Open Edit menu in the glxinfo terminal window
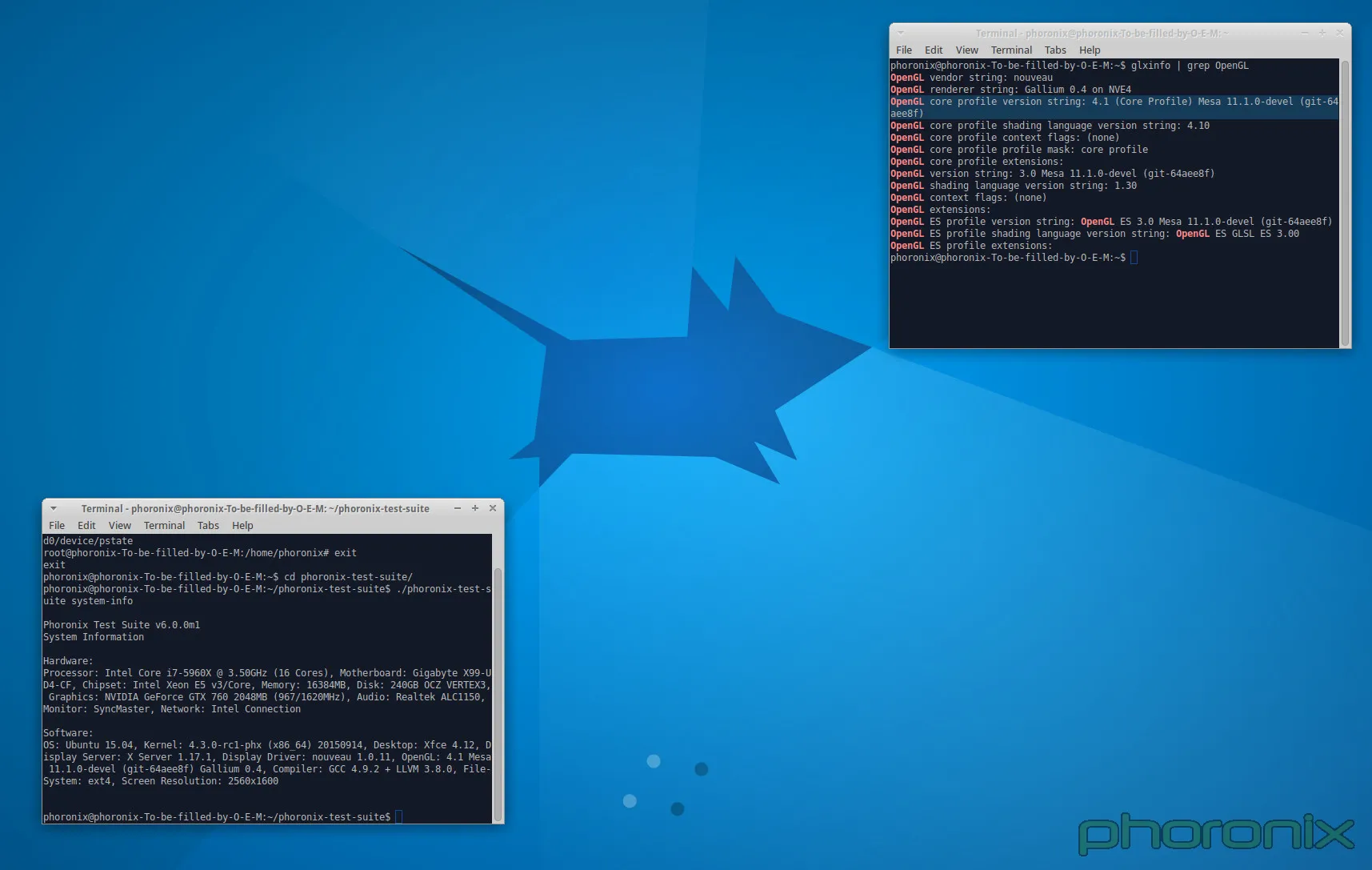This screenshot has width=1372, height=870. [x=934, y=50]
